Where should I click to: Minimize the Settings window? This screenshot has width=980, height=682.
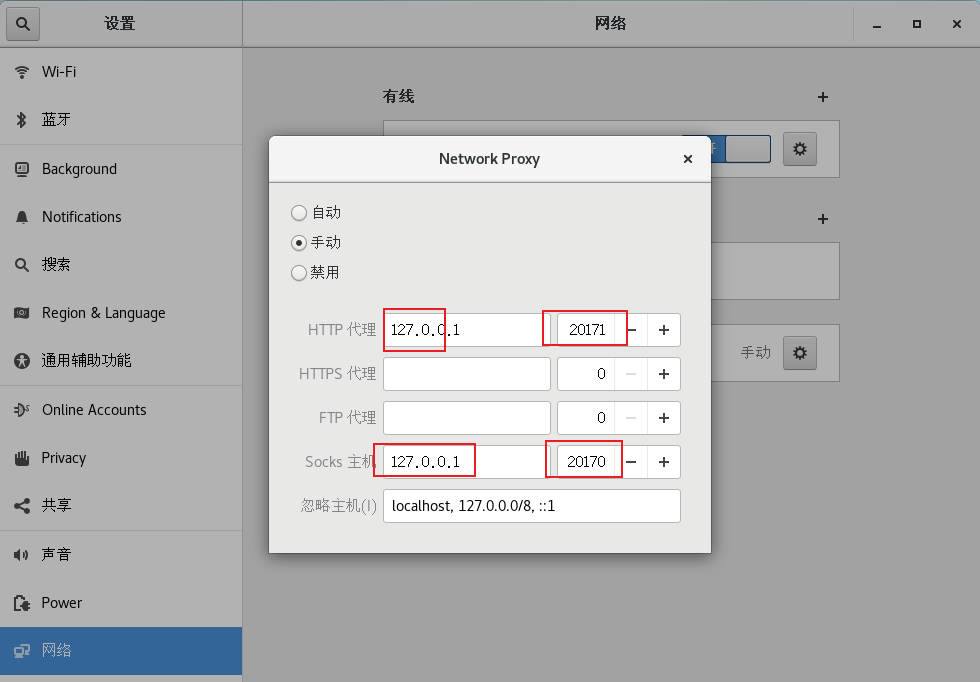coord(877,24)
